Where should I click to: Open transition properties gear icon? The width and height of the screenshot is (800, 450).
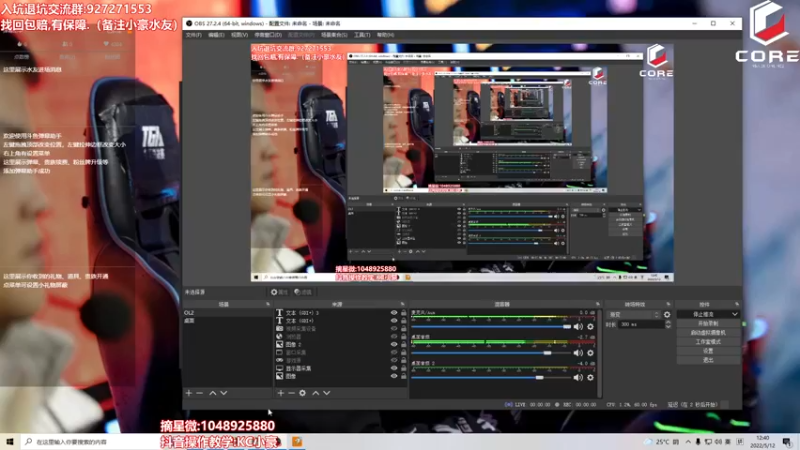pyautogui.click(x=667, y=314)
